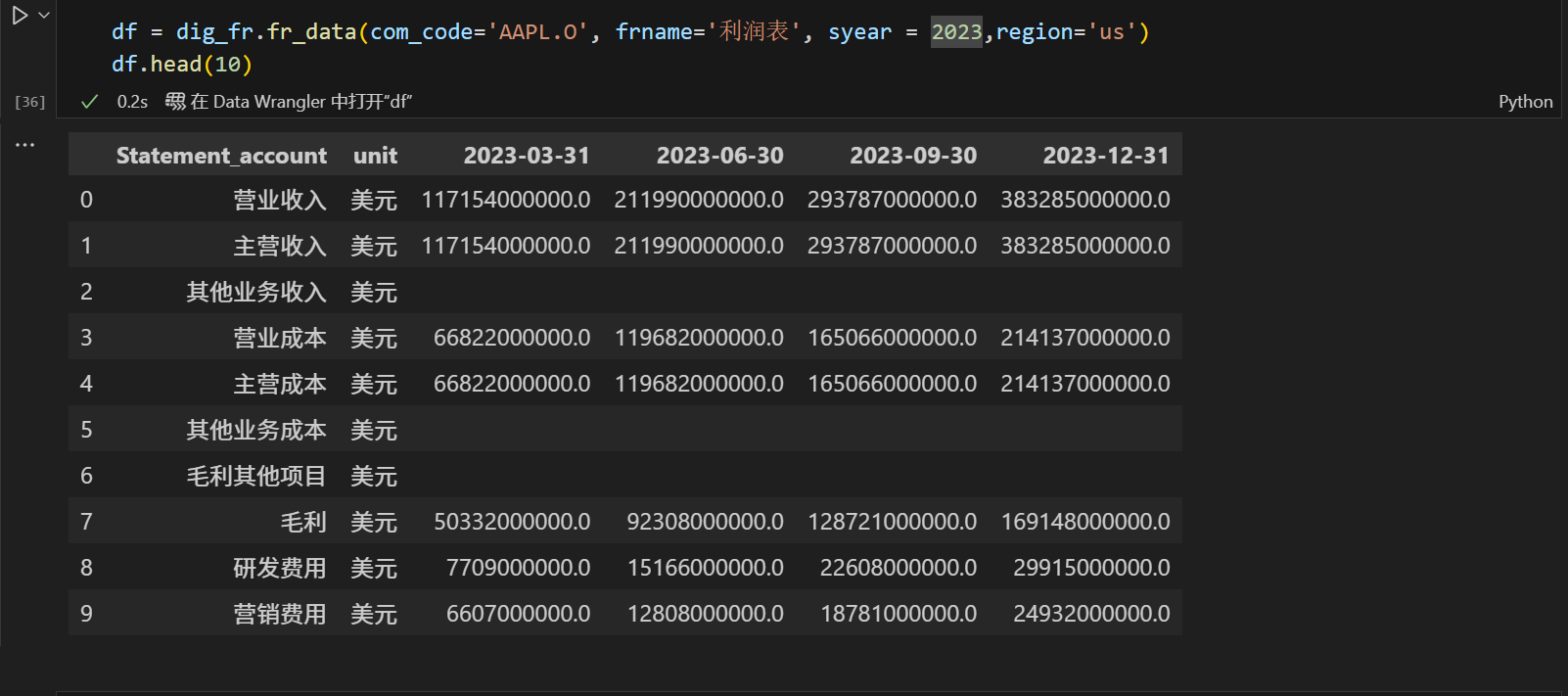Image resolution: width=1568 pixels, height=696 pixels.
Task: Select the Statement_account column header
Action: coord(221,156)
